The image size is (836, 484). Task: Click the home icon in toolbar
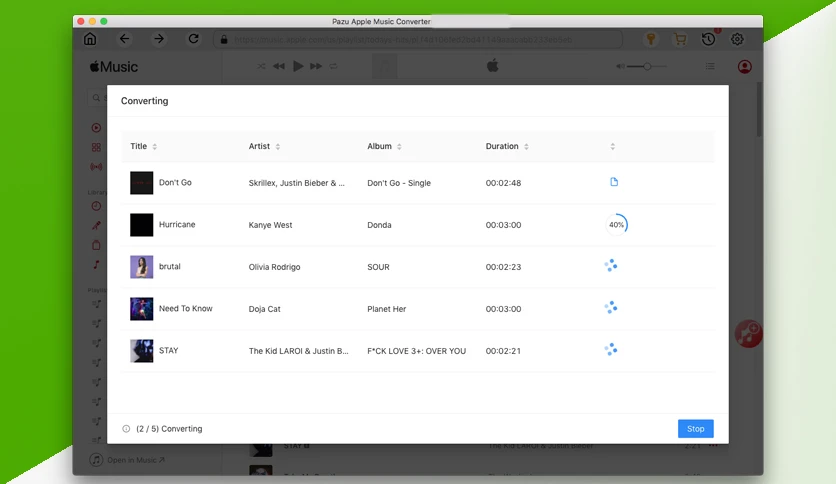click(90, 39)
